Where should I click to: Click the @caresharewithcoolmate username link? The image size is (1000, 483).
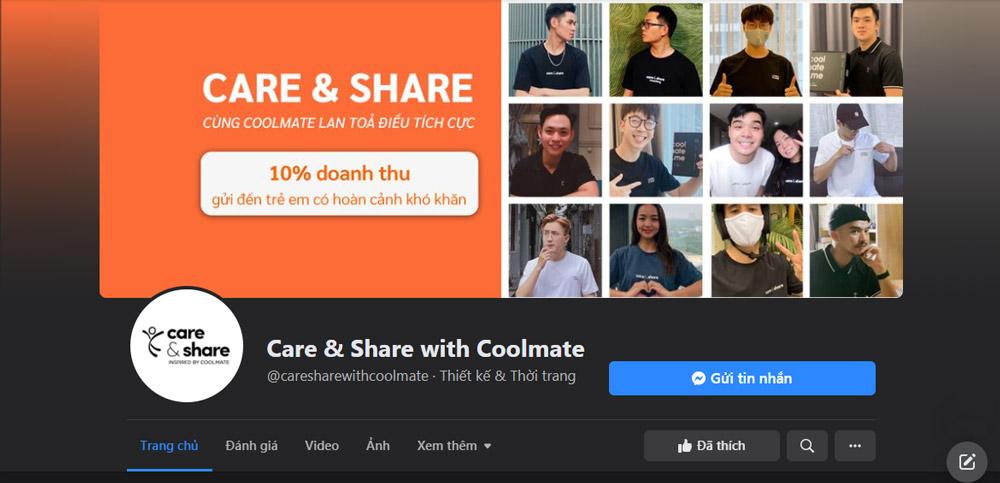tap(348, 376)
